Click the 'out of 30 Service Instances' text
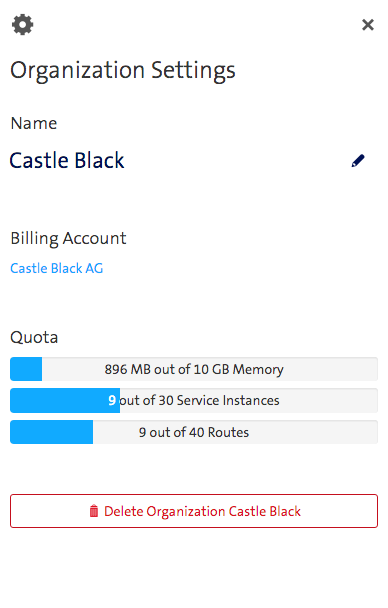388x608 pixels. pyautogui.click(x=199, y=400)
